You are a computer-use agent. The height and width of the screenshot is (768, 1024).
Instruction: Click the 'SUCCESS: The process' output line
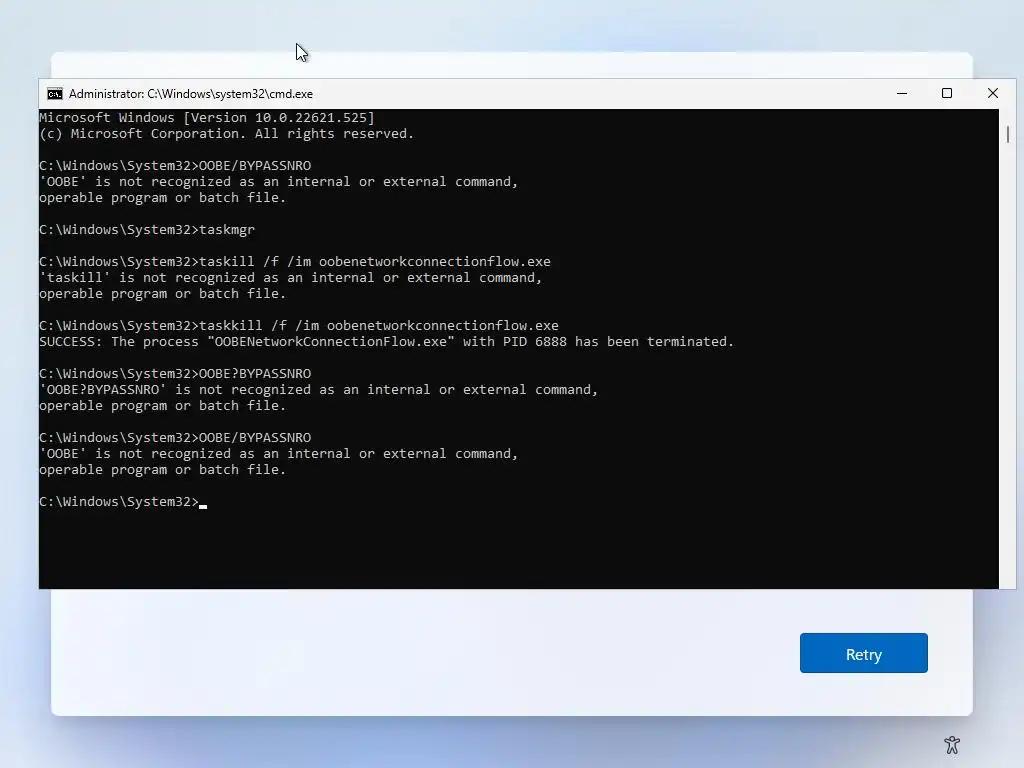tap(387, 342)
